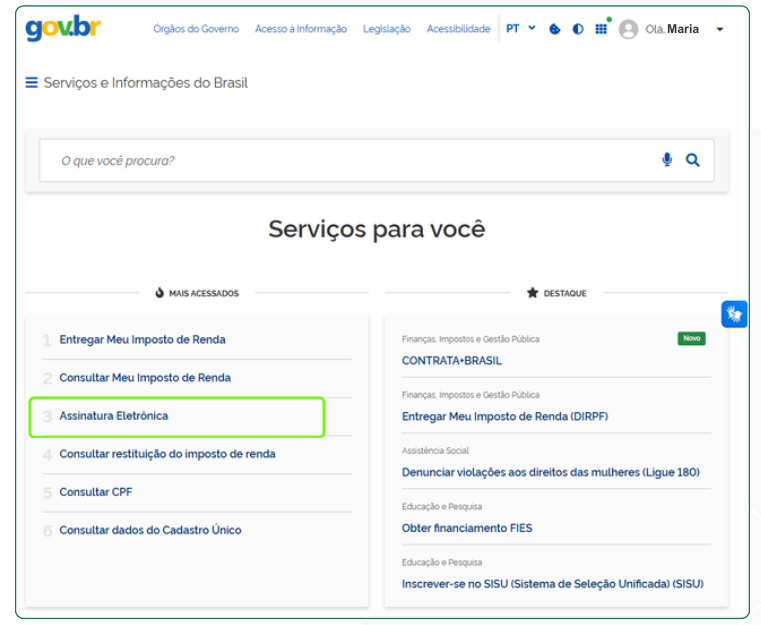Open Consultar restituição do imposto de renda

[167, 454]
